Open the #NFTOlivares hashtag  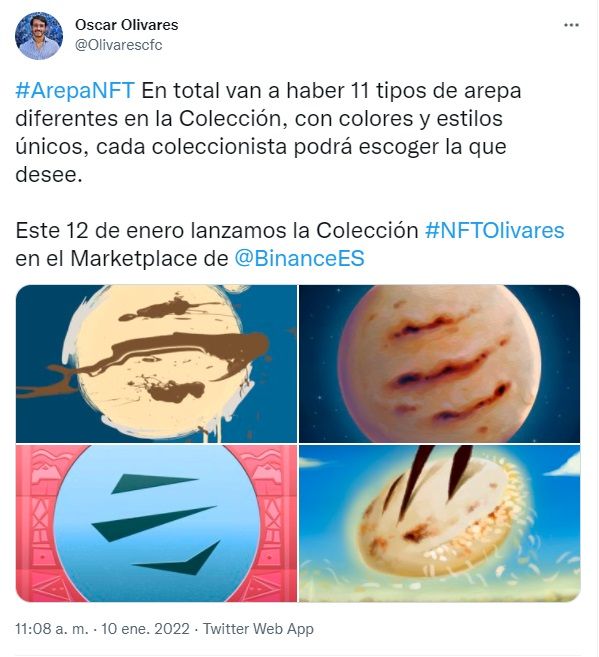[x=495, y=230]
